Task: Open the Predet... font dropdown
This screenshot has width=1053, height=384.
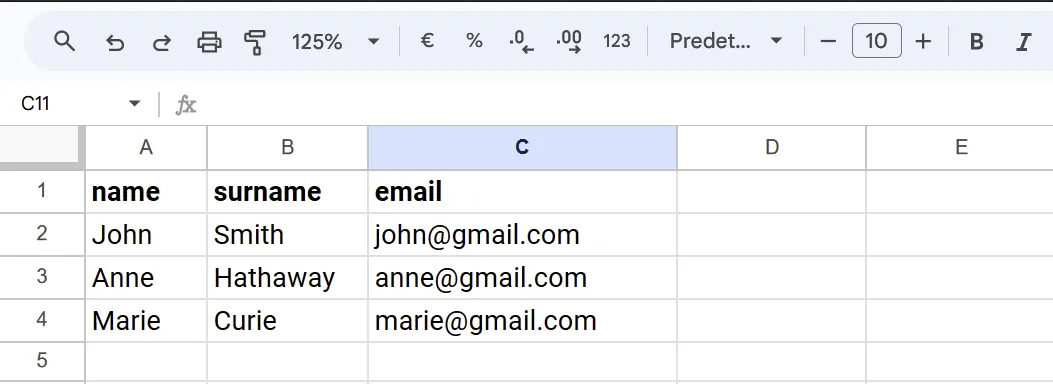Action: 726,42
